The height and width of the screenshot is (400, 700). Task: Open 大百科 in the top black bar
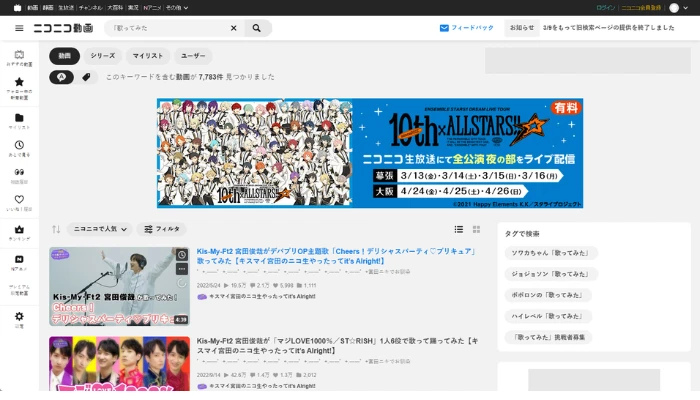pos(115,8)
